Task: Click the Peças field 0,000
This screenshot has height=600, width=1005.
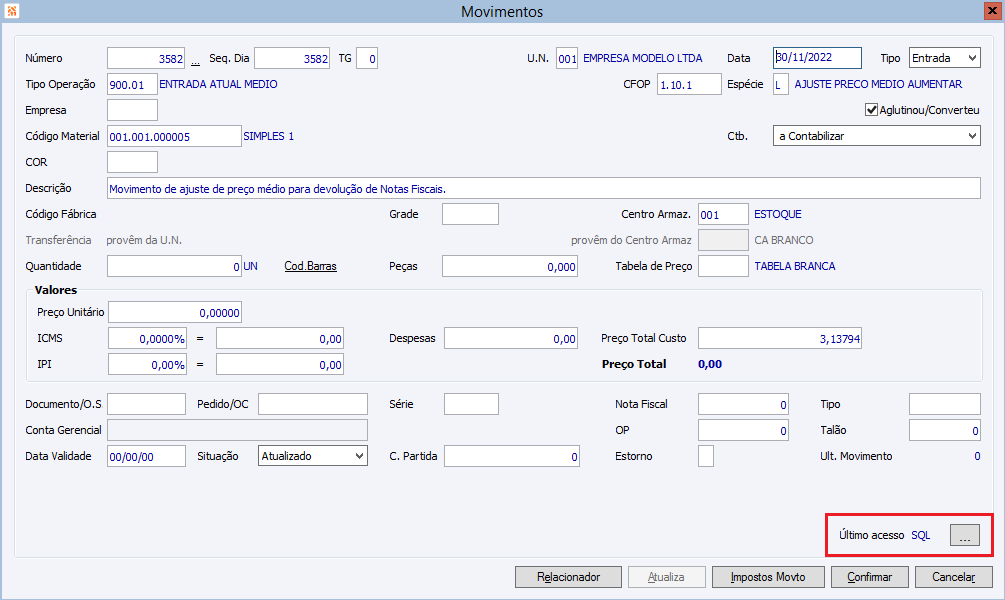Action: tap(510, 266)
